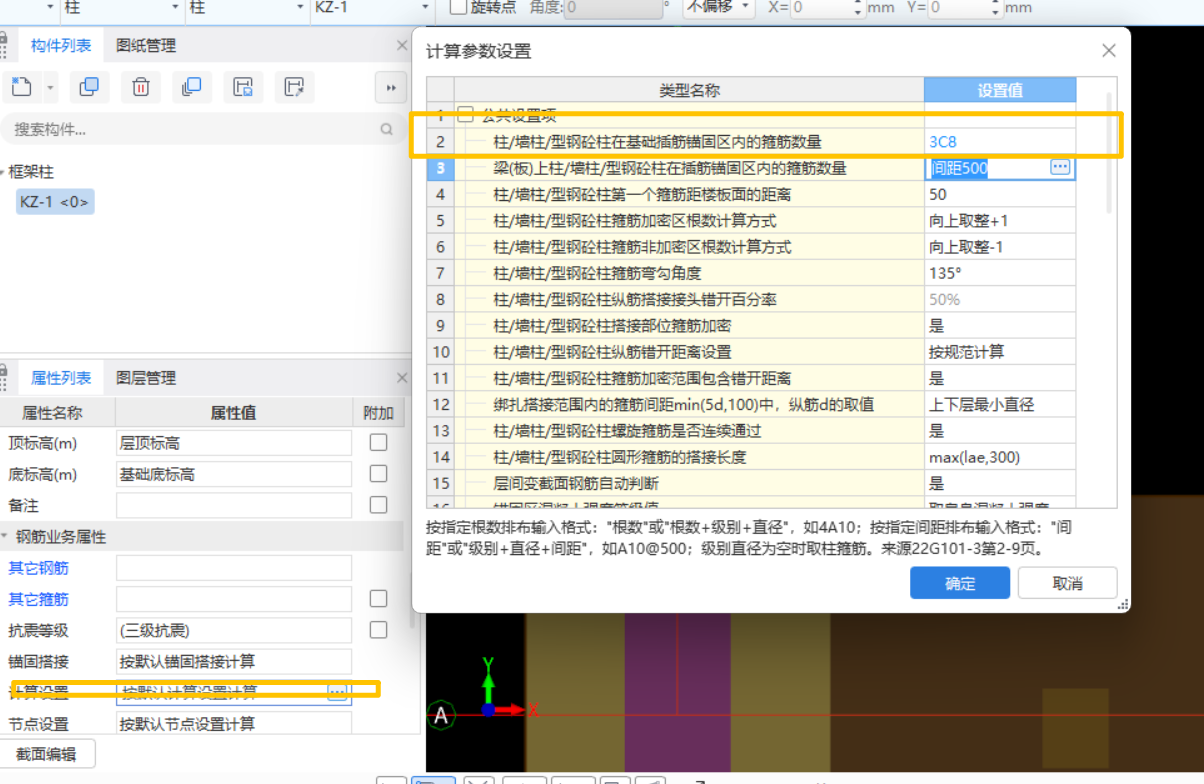Click the 截面编辑 button
1204x784 pixels.
[46, 754]
